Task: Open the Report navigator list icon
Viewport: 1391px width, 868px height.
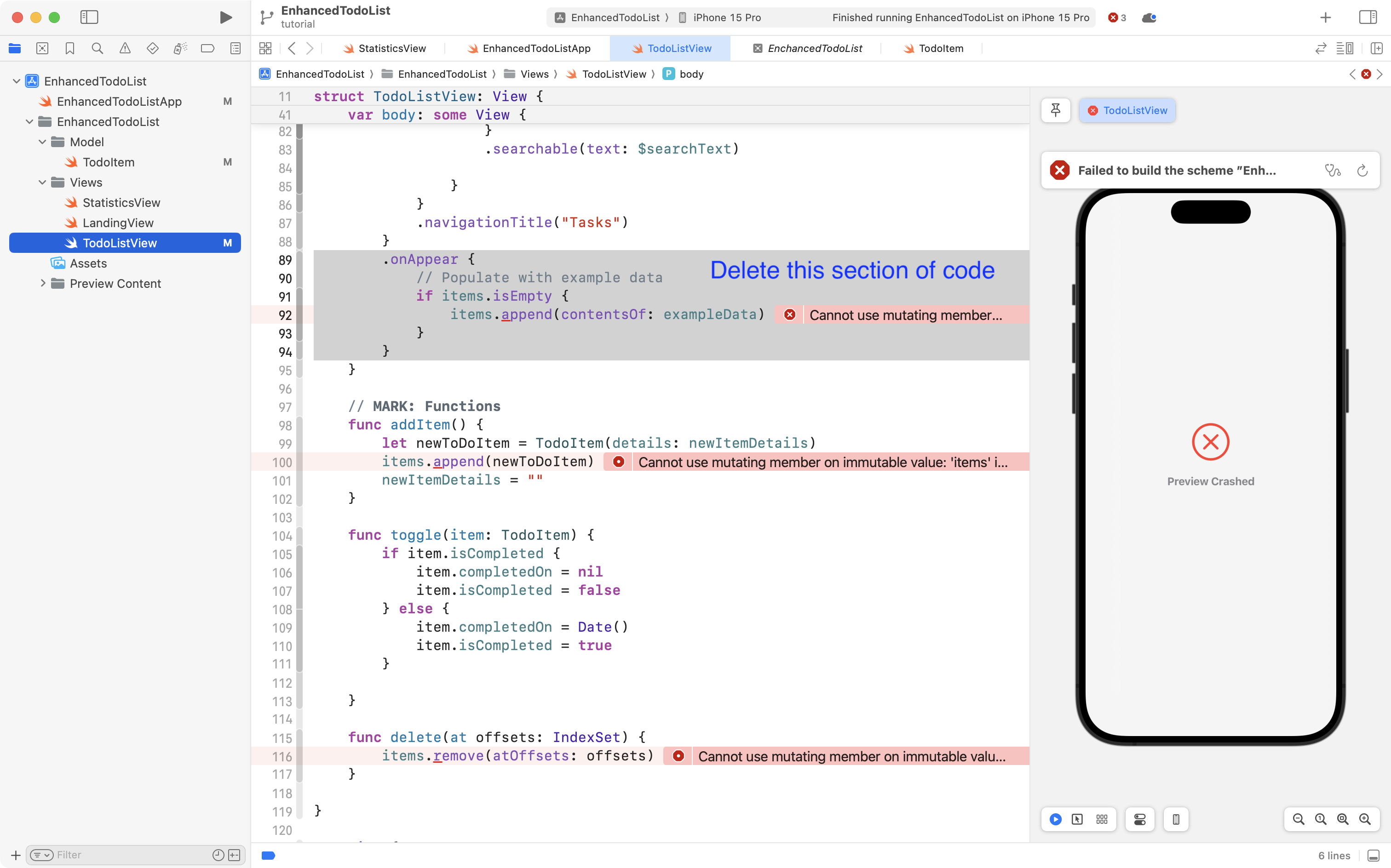Action: point(236,48)
